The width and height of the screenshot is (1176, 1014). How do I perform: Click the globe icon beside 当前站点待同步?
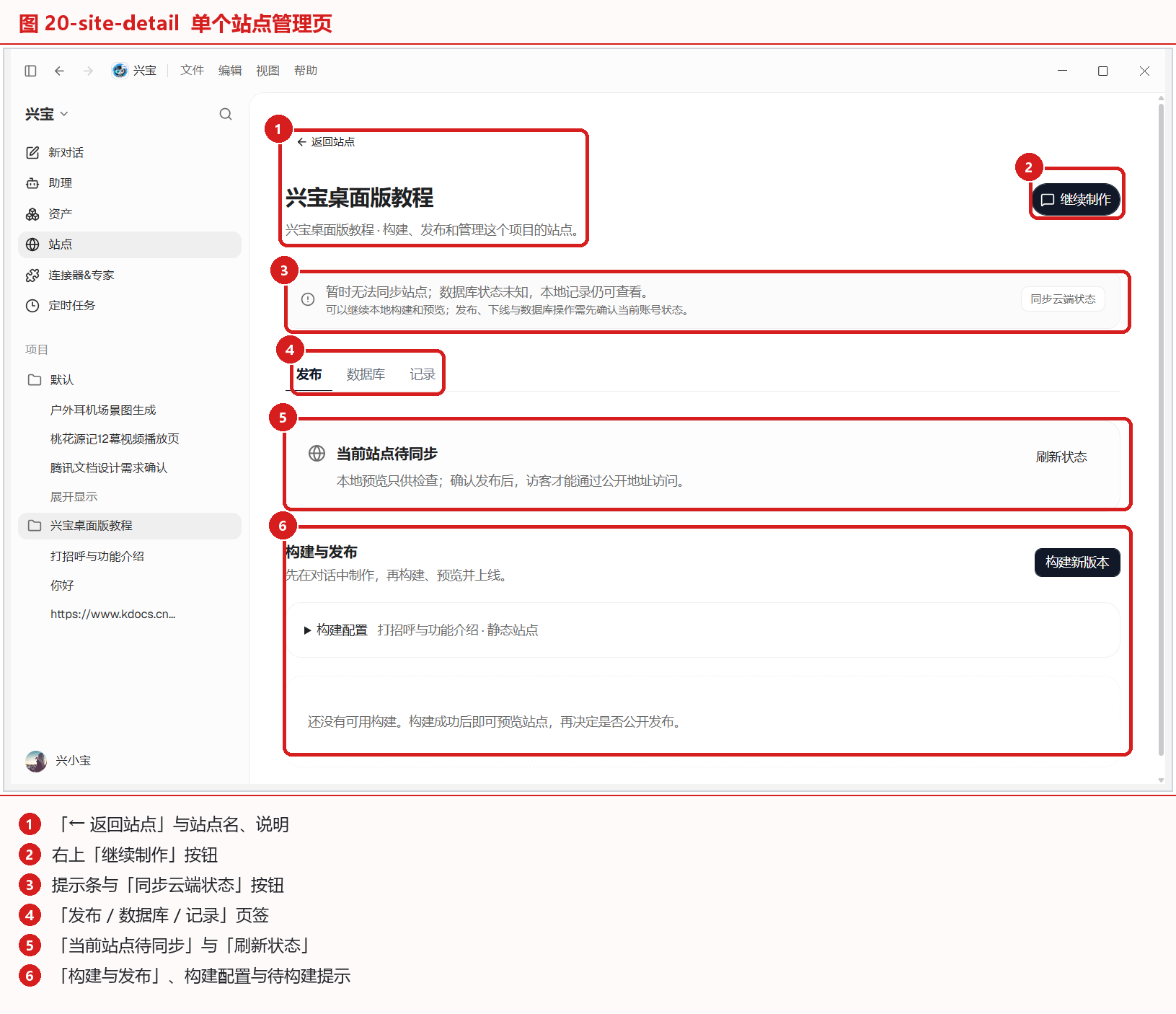(317, 454)
